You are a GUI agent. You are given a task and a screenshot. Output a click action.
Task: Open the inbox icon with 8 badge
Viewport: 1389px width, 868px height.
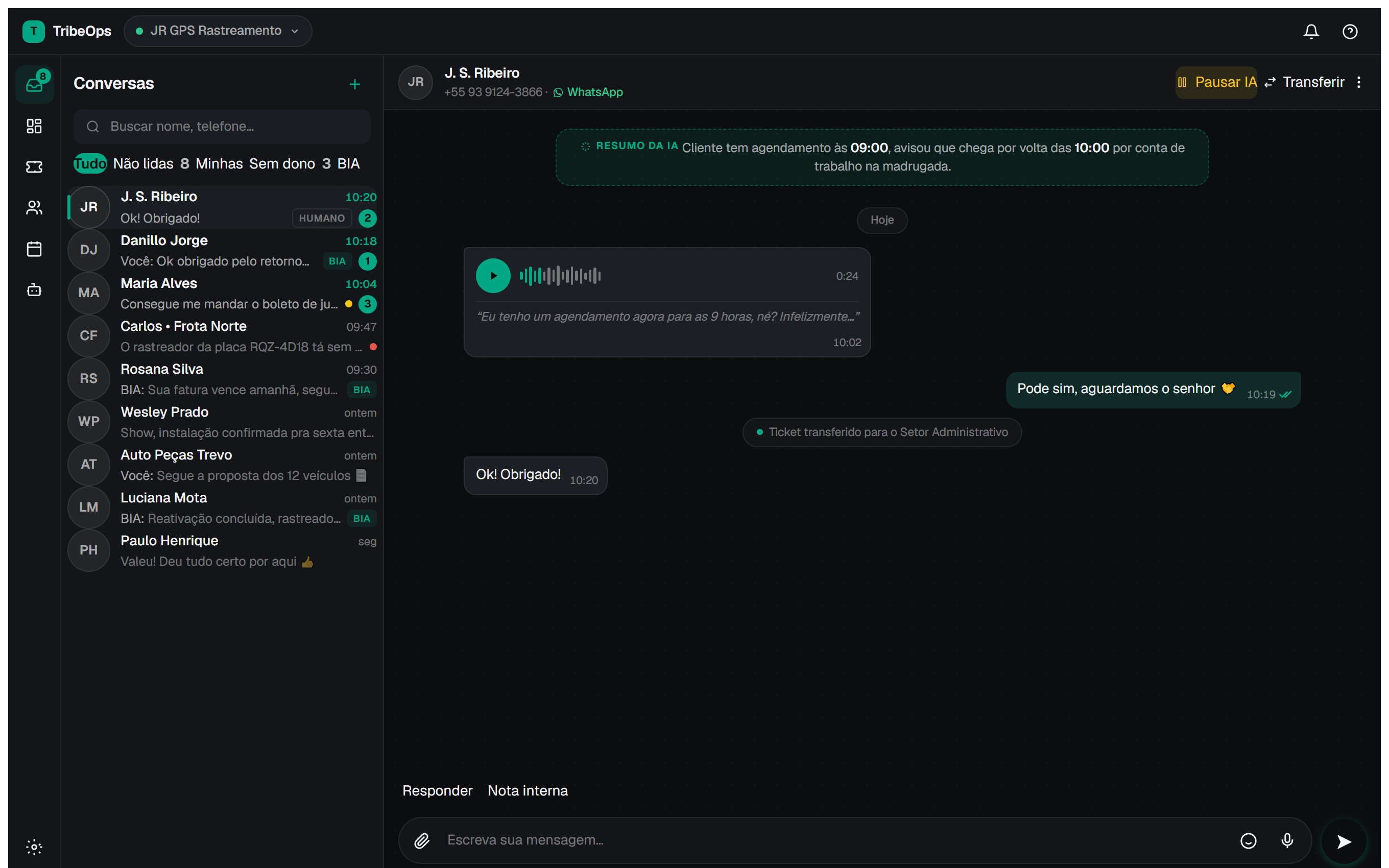point(34,84)
